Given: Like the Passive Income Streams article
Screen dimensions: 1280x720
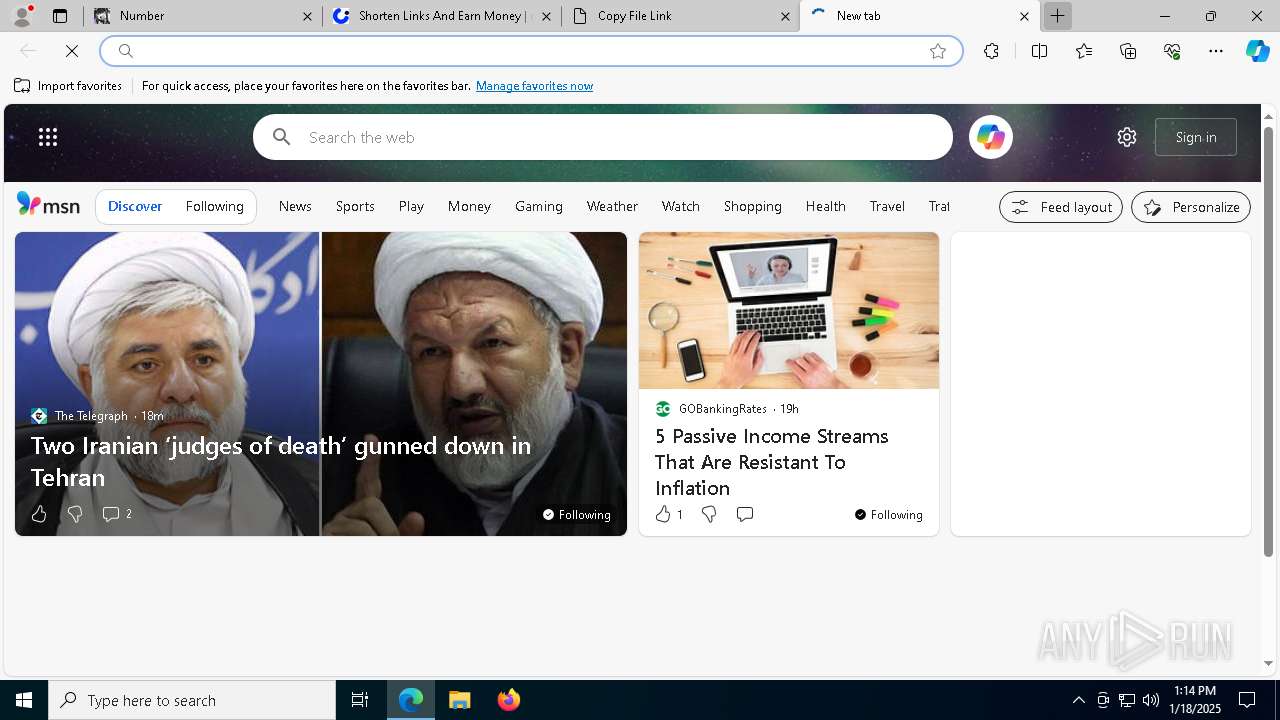Looking at the screenshot, I should point(668,514).
